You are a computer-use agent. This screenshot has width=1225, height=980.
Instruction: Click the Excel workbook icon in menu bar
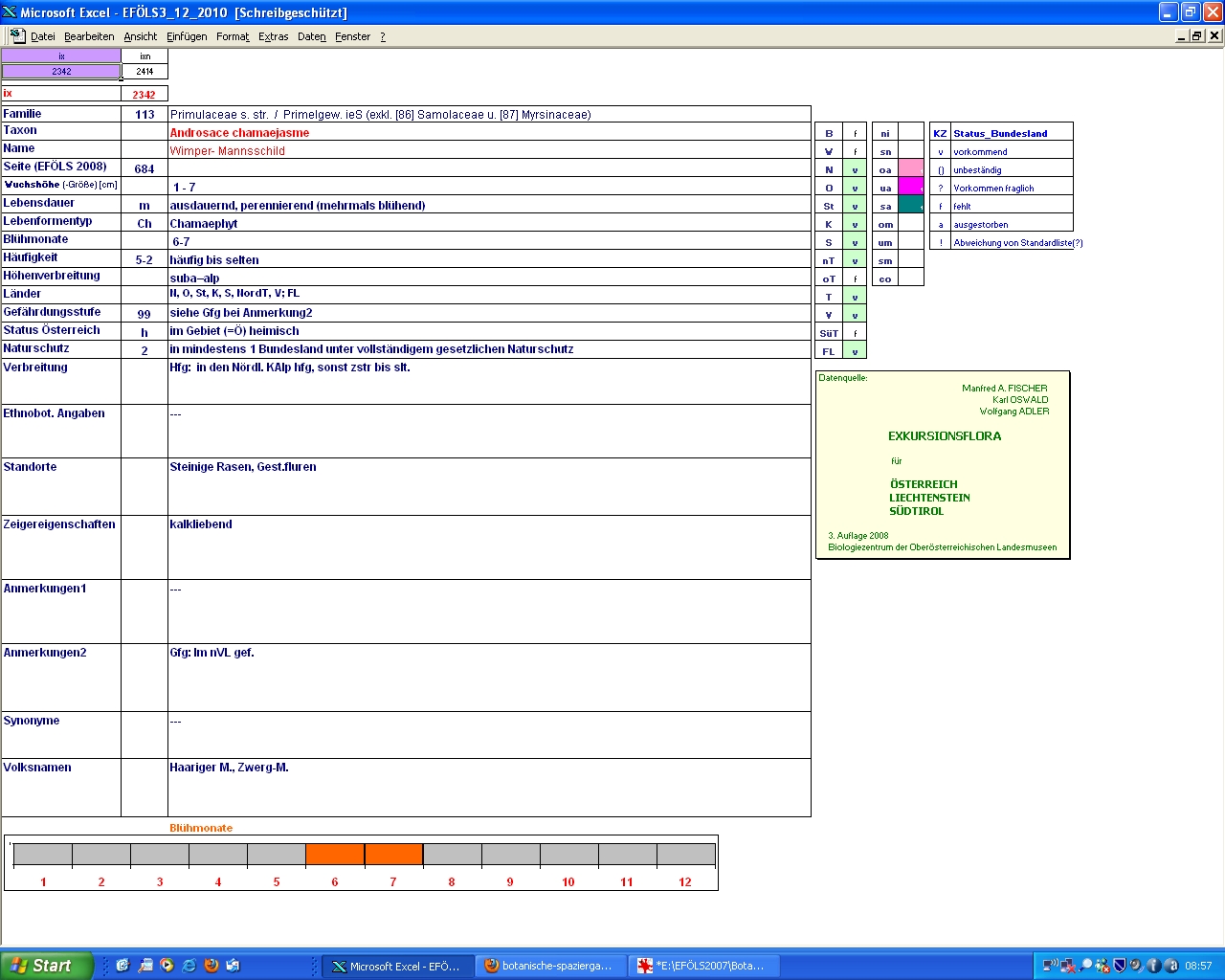tap(17, 35)
